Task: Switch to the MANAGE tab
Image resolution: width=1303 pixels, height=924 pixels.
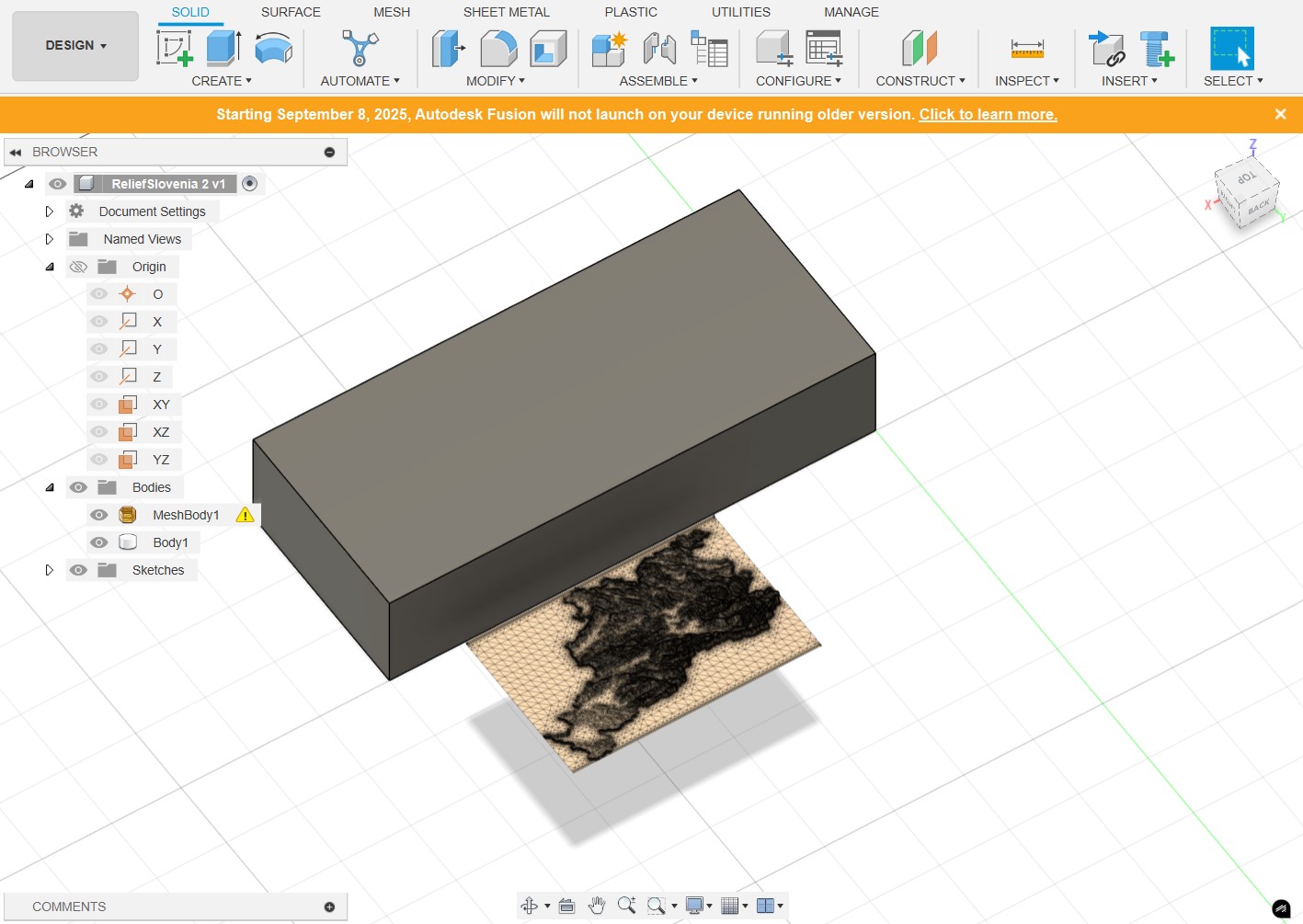Action: tap(852, 12)
